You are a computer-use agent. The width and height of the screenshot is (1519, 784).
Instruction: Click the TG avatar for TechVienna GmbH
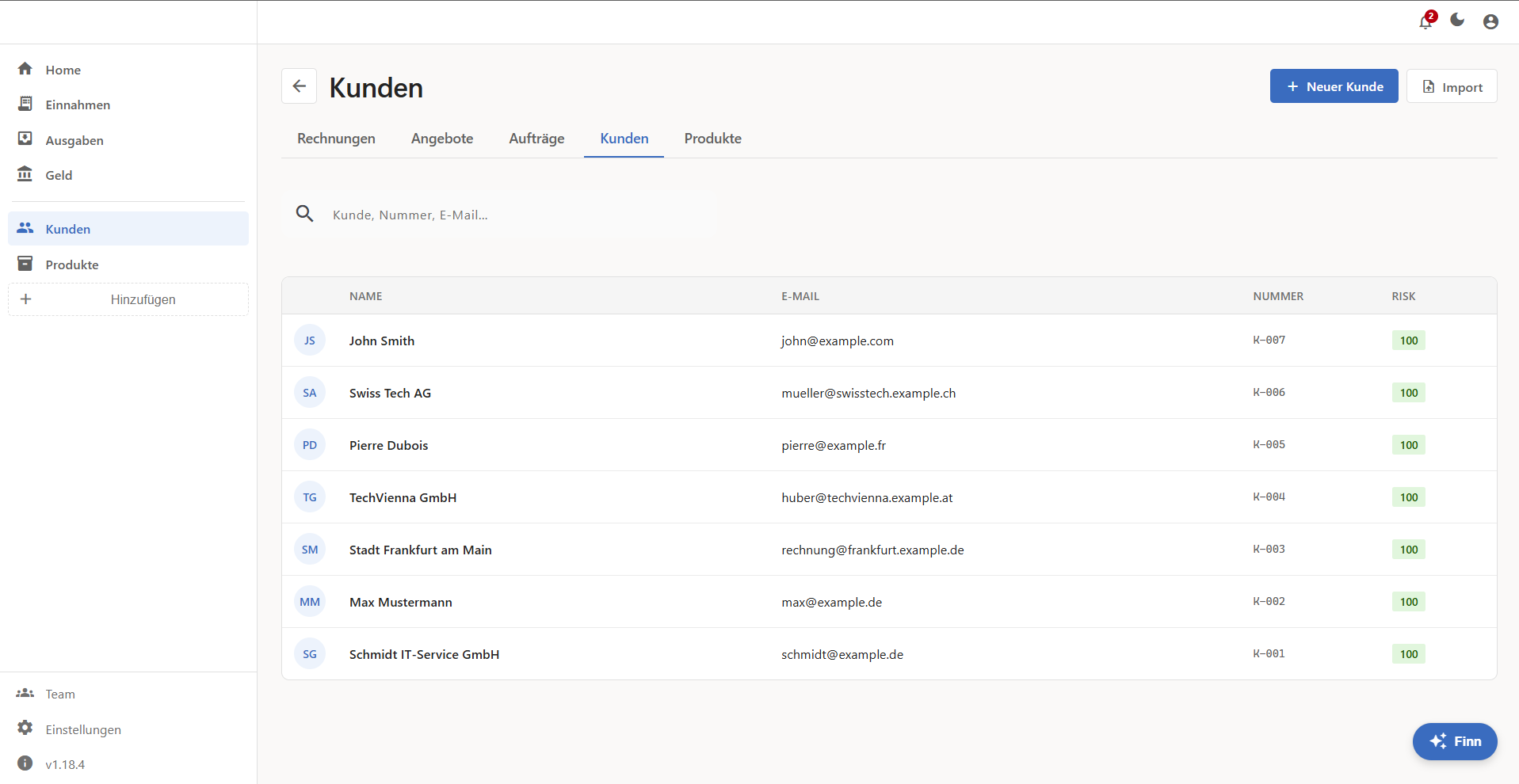(x=310, y=497)
